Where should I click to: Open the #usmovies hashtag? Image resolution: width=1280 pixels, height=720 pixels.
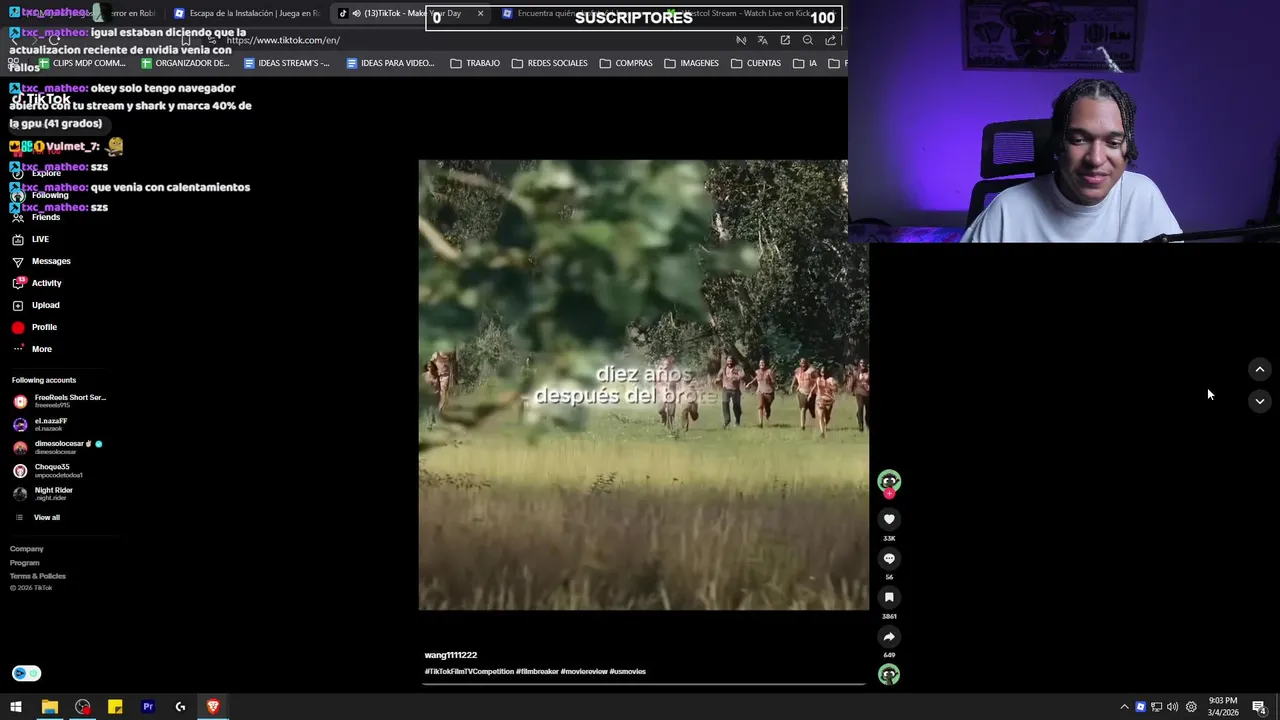pos(628,671)
